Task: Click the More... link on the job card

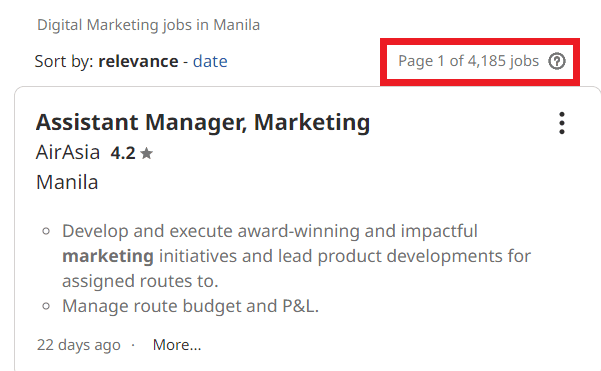Action: pyautogui.click(x=177, y=345)
